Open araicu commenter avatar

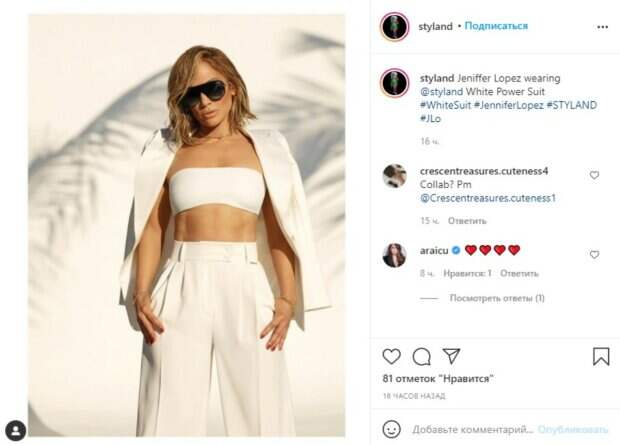(x=394, y=256)
